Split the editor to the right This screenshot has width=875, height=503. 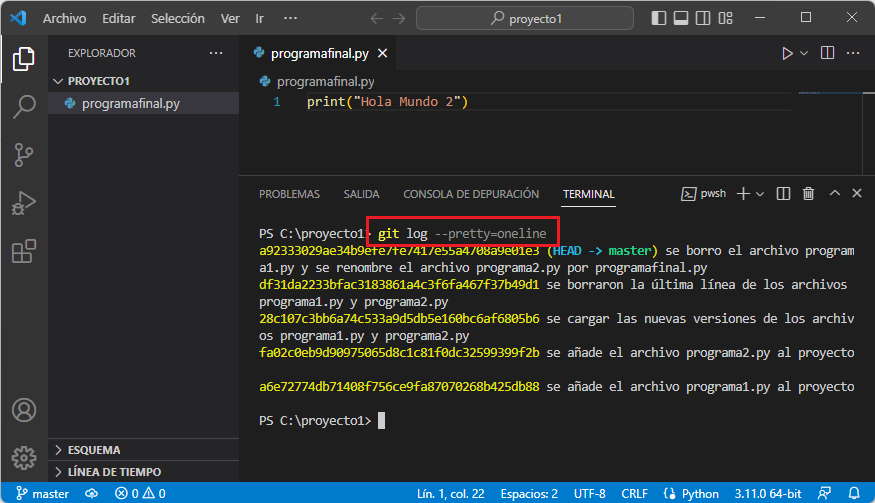coord(828,52)
